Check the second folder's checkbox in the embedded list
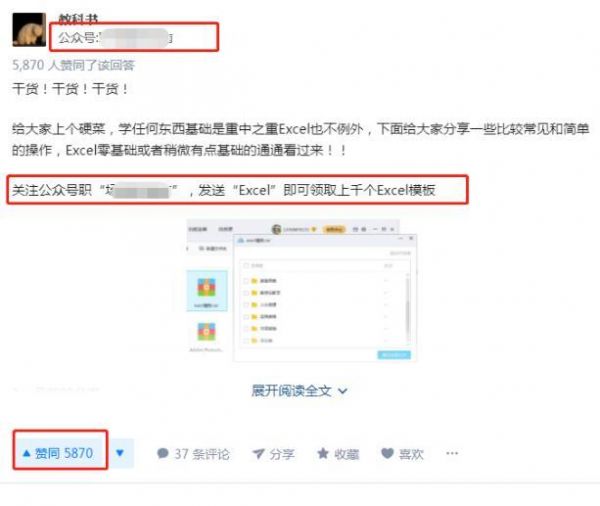The width and height of the screenshot is (600, 506). (246, 293)
